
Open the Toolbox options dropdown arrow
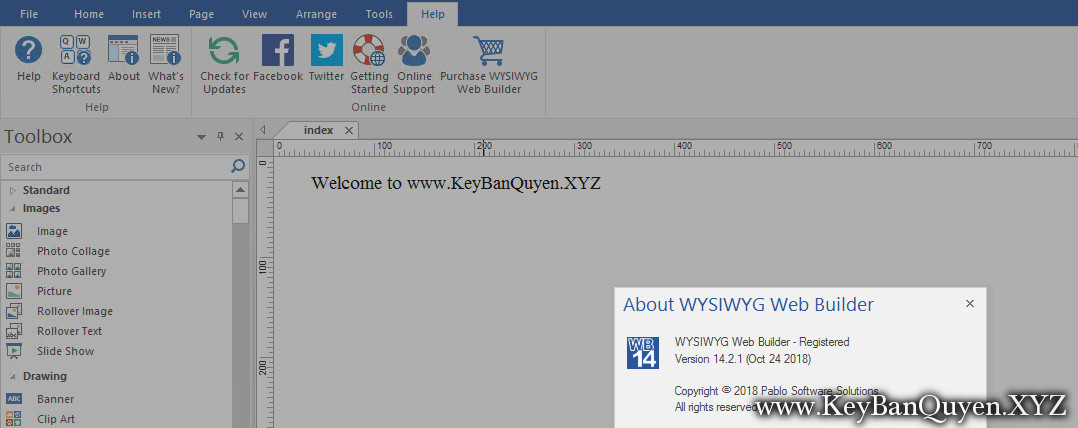point(201,137)
